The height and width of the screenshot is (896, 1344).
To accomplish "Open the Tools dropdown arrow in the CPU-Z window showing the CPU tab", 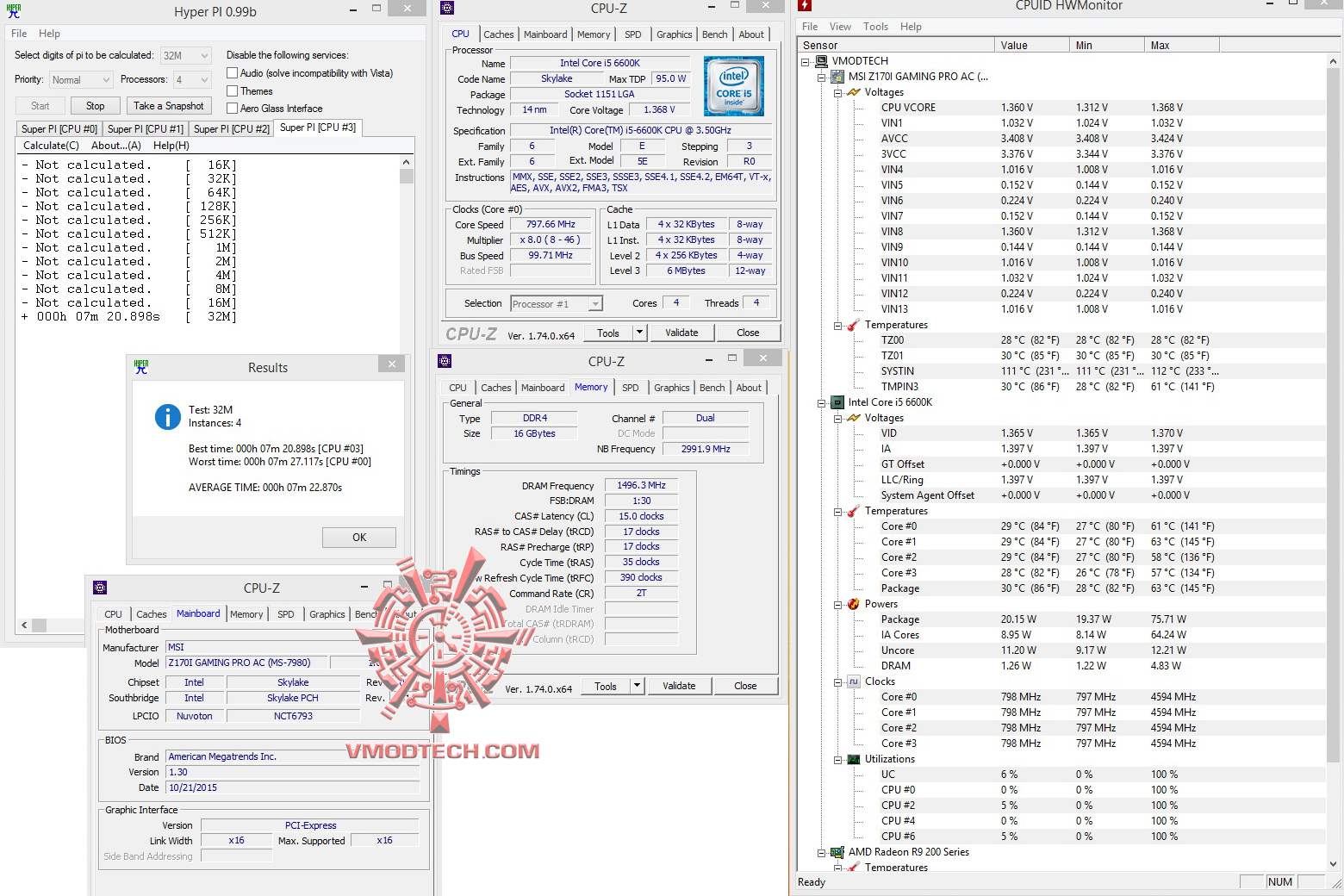I will click(x=639, y=333).
